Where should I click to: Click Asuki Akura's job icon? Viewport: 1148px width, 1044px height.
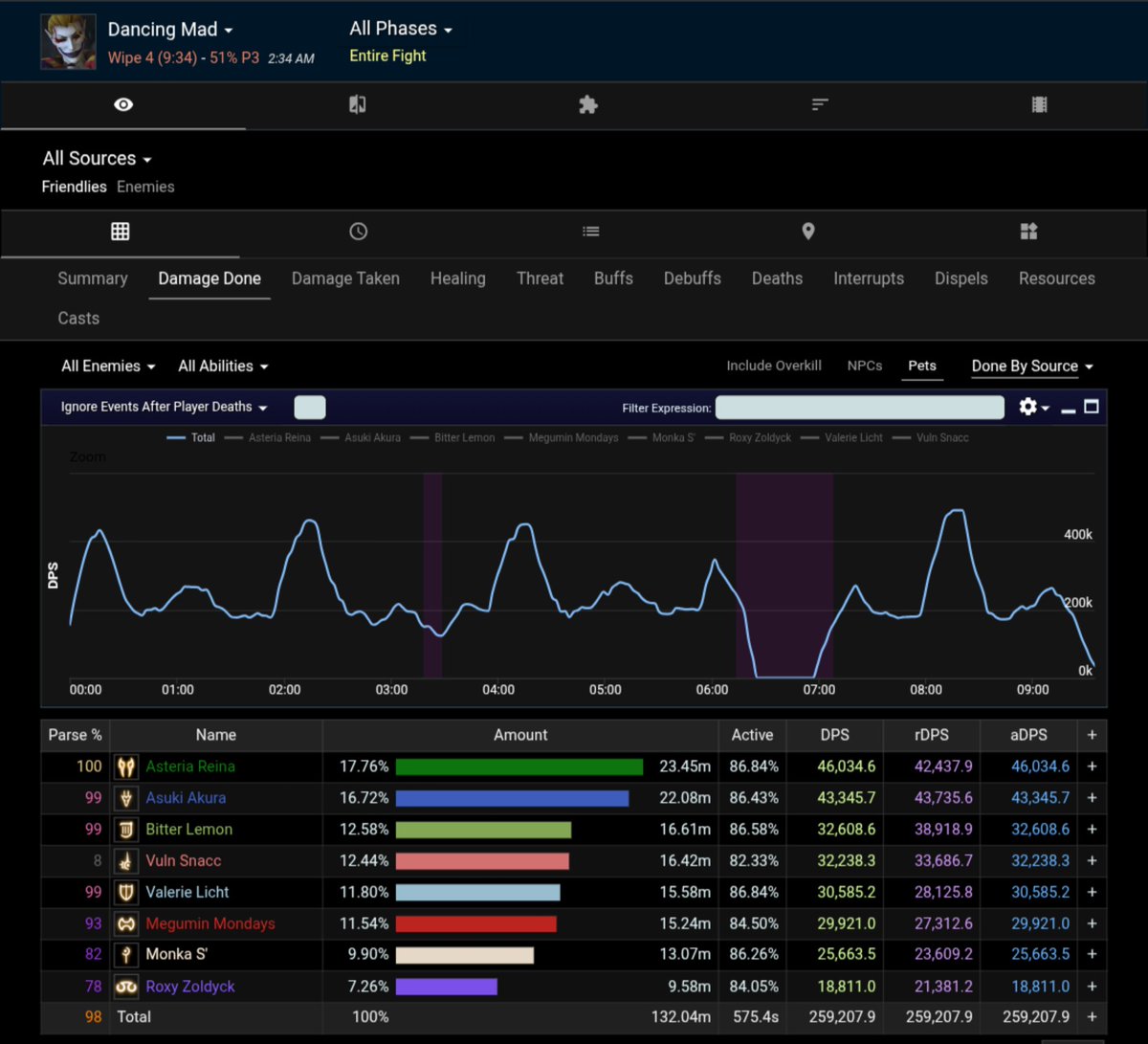tap(125, 798)
